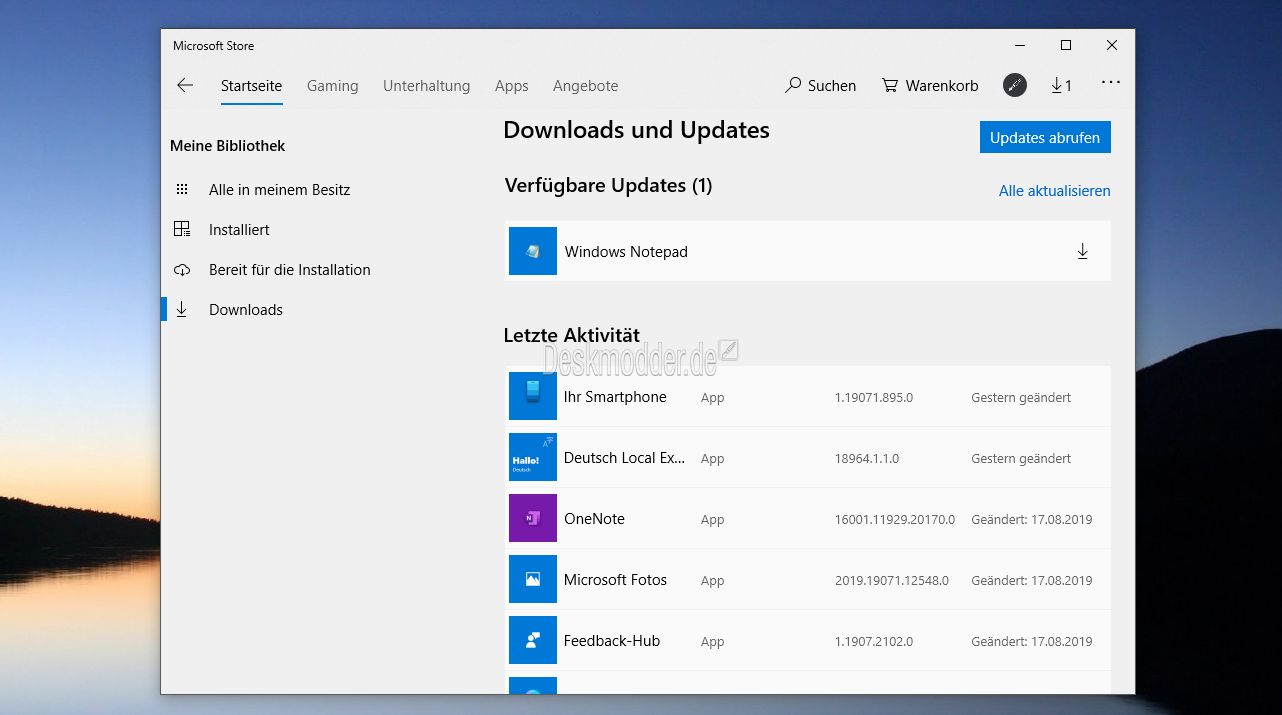Click the Installiert layout icon
The height and width of the screenshot is (715, 1282).
182,229
